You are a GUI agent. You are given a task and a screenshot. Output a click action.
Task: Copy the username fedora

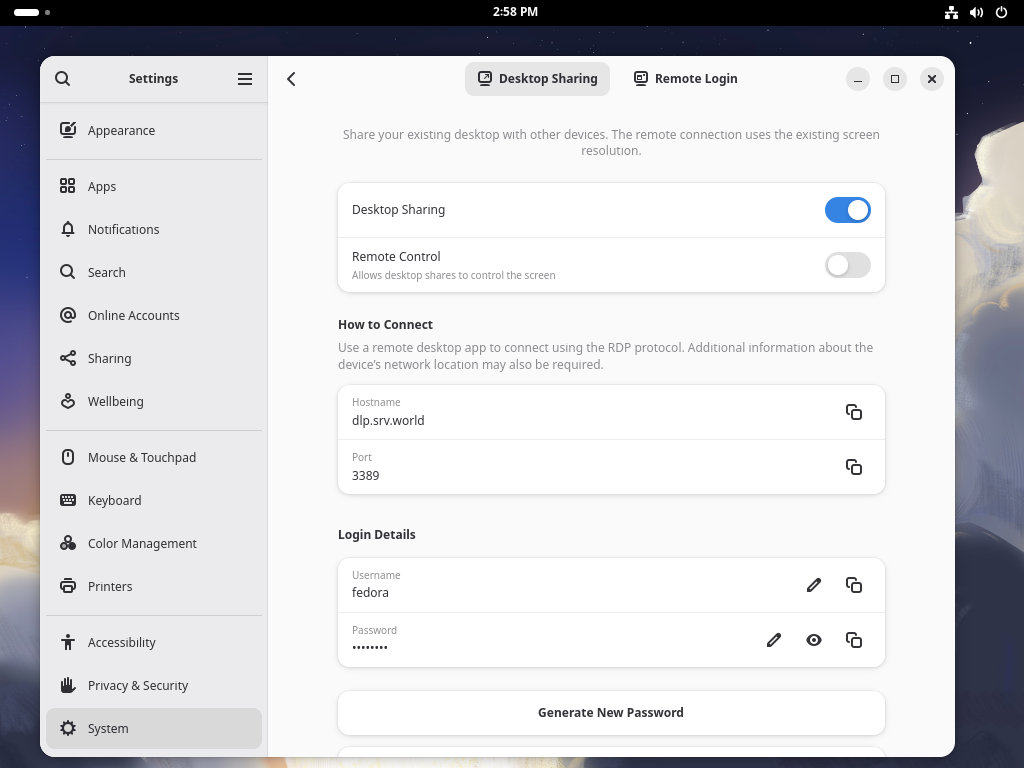[x=855, y=585]
